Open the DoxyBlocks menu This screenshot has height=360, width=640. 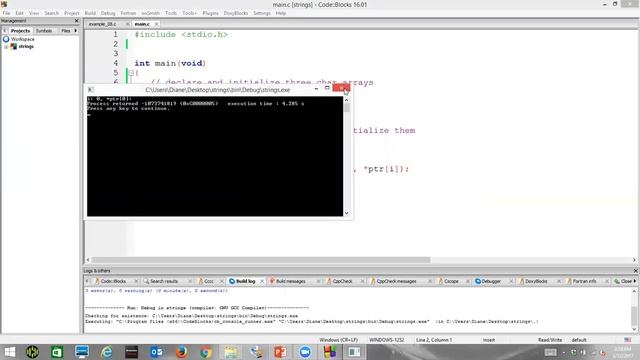(236, 13)
